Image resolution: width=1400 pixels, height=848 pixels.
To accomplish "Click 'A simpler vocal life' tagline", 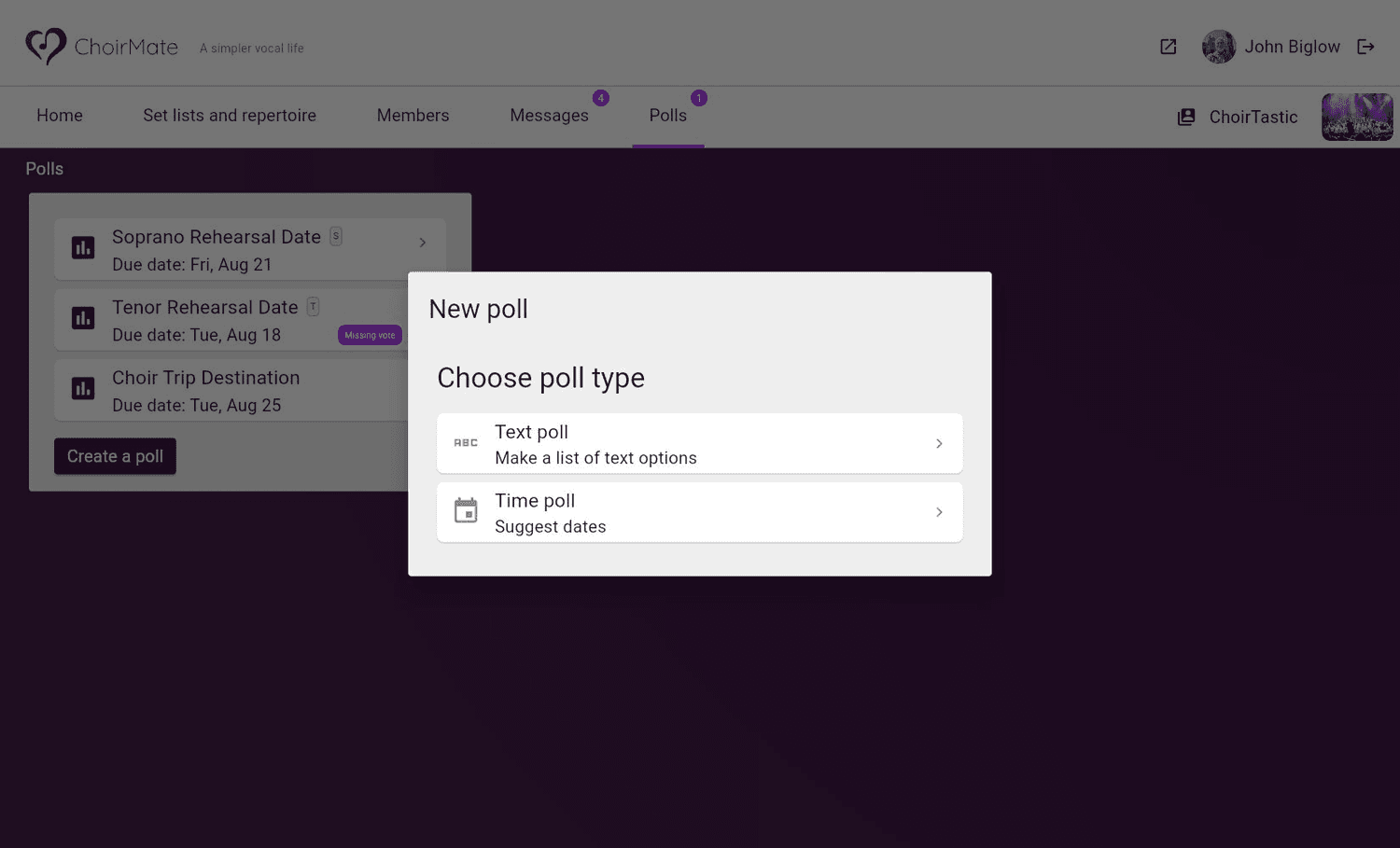I will click(252, 49).
